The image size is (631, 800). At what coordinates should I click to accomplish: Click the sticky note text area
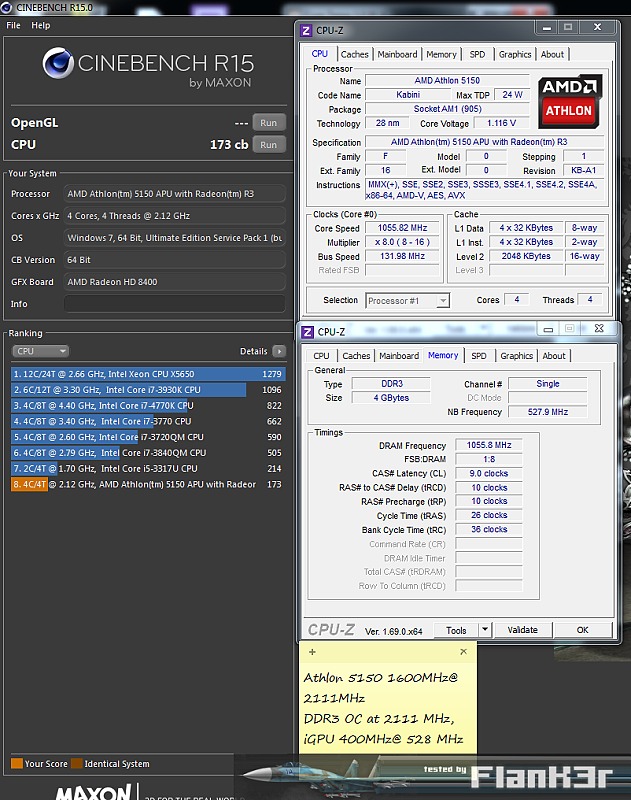(388, 708)
